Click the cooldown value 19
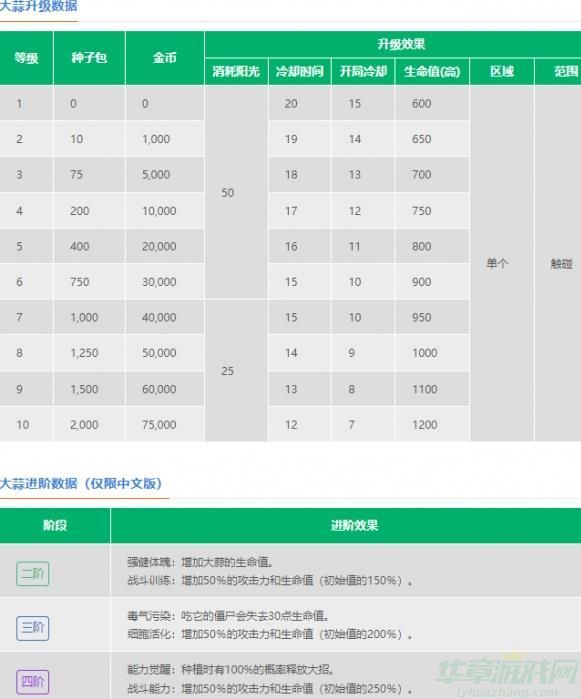The image size is (581, 699). pos(291,139)
